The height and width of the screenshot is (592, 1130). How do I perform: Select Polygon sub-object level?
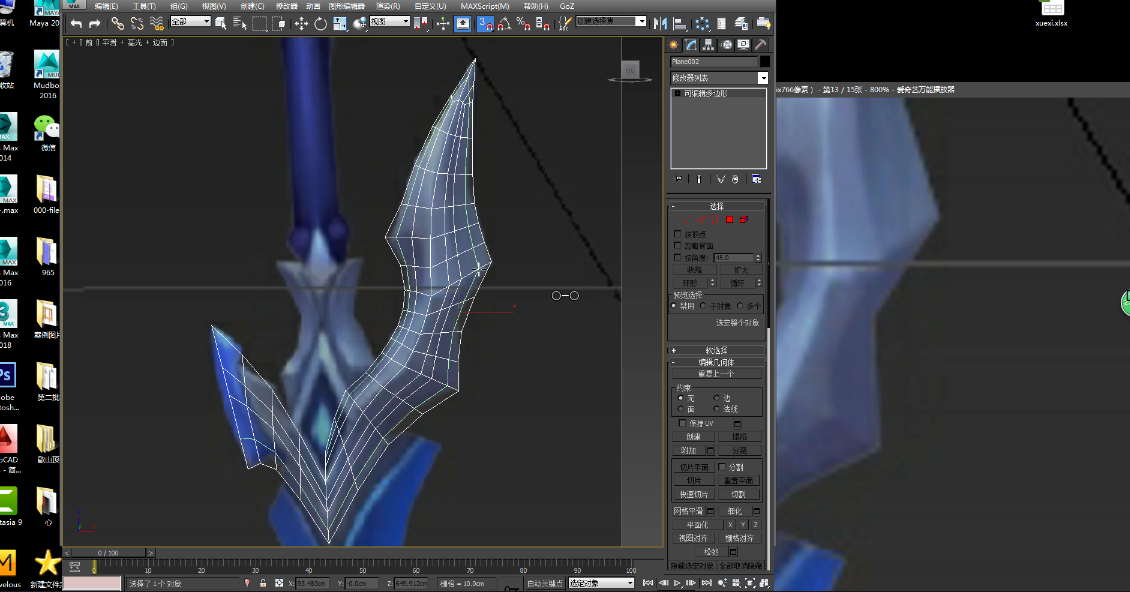coord(729,219)
